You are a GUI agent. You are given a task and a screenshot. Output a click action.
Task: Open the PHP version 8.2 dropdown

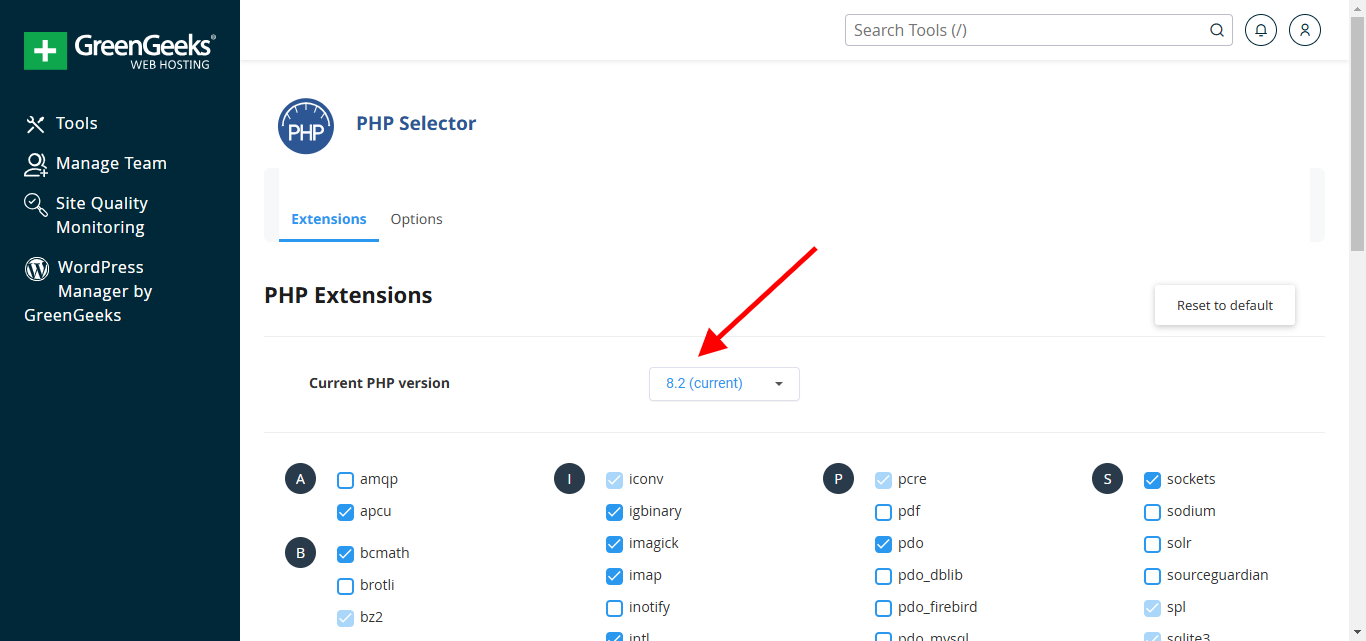click(724, 384)
